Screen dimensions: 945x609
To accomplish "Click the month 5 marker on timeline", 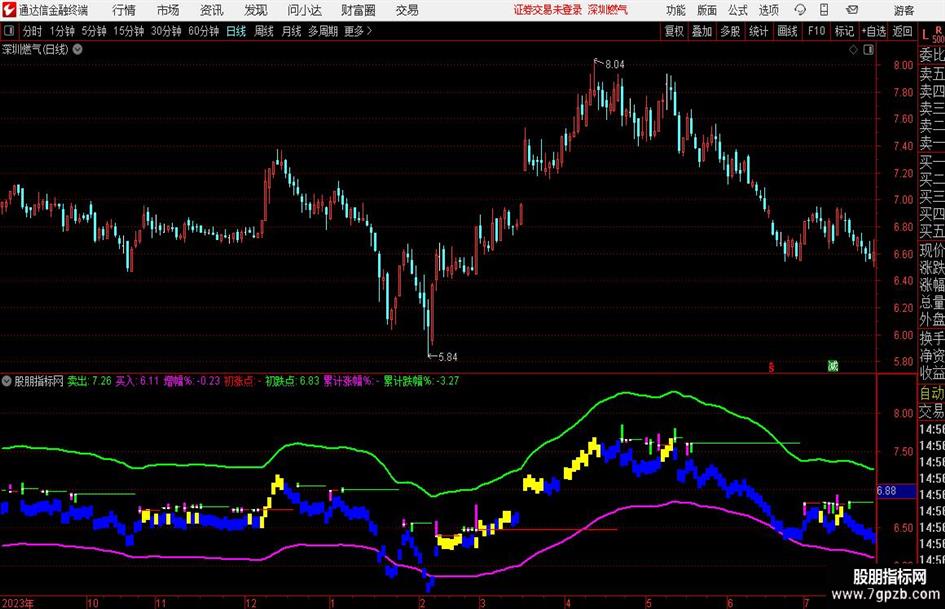I will pyautogui.click(x=648, y=603).
